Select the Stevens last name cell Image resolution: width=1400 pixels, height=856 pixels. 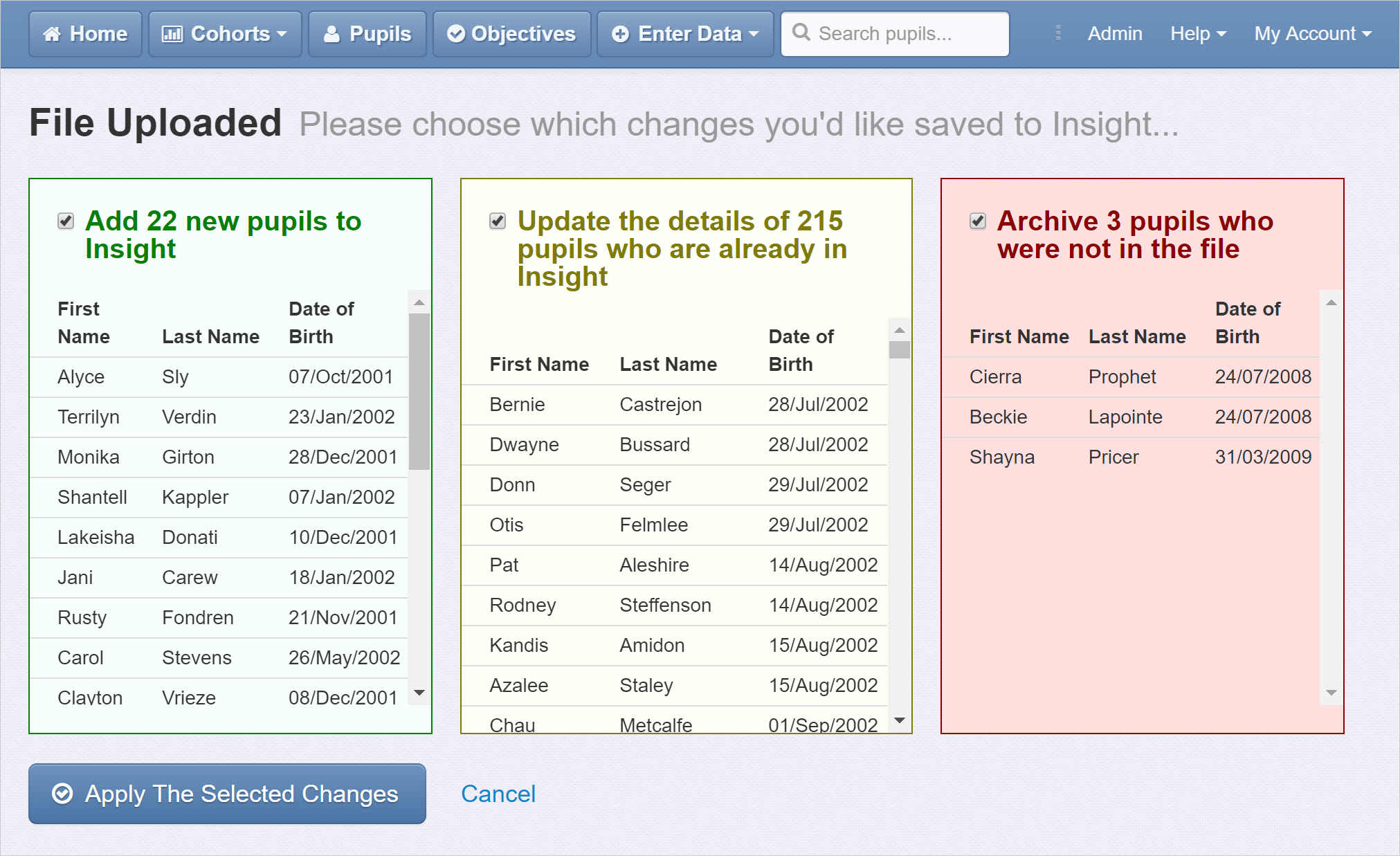197,658
